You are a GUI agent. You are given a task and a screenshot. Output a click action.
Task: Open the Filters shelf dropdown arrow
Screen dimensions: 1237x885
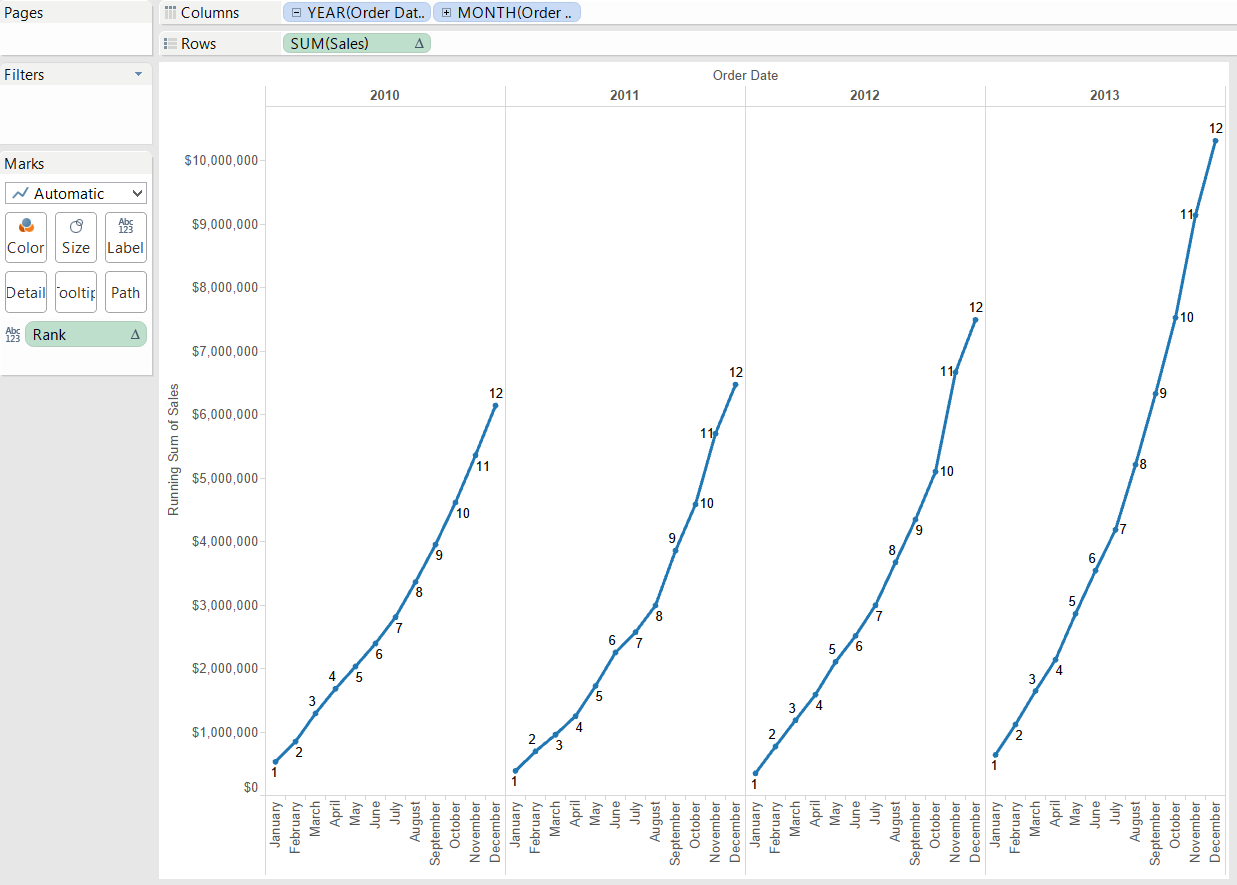138,75
